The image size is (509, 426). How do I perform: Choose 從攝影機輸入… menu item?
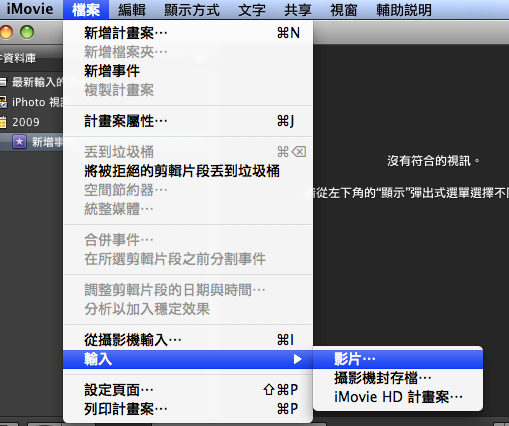[188, 340]
